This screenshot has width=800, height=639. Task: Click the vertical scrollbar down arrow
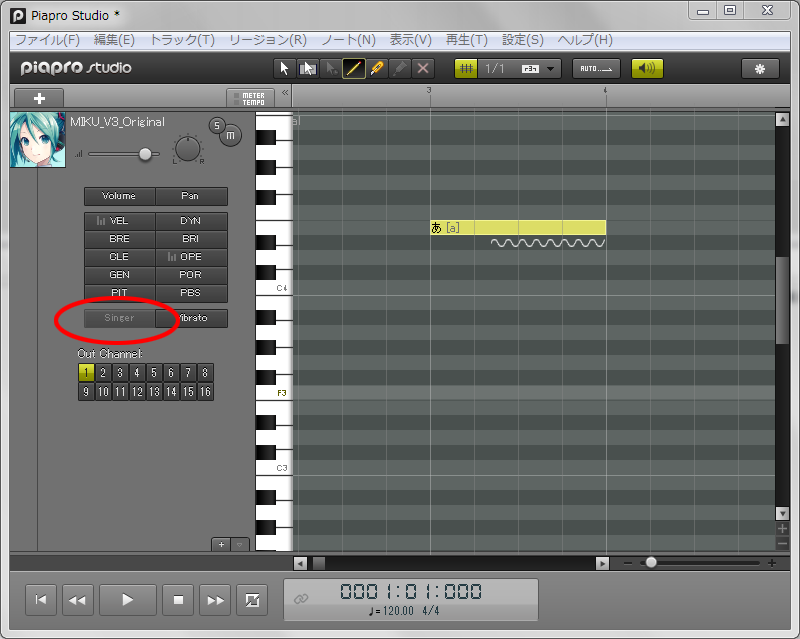click(782, 513)
